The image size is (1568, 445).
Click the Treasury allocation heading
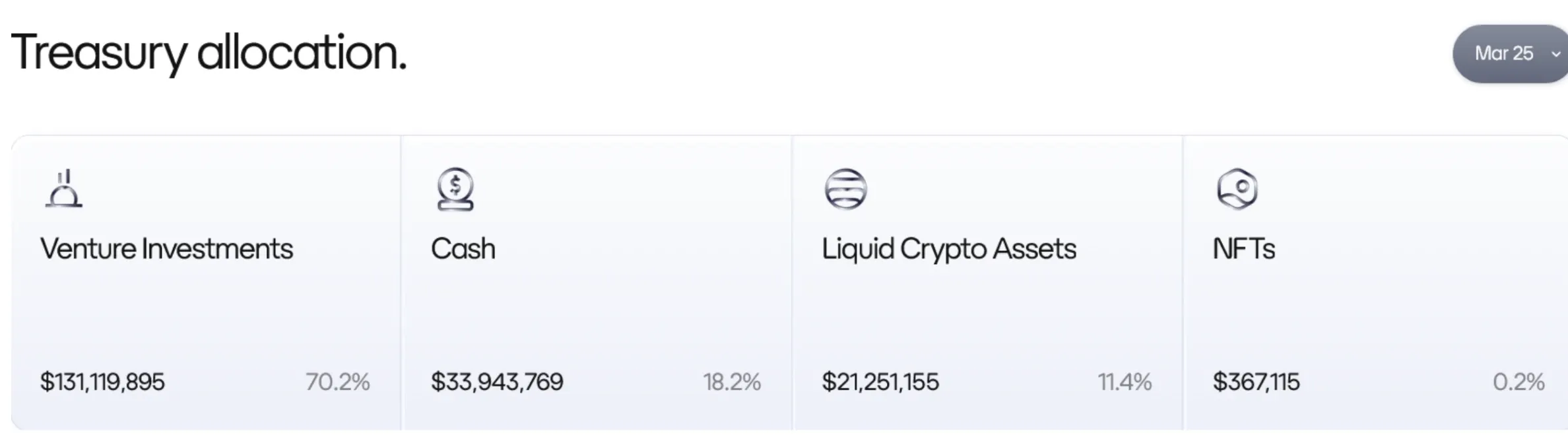(x=209, y=53)
